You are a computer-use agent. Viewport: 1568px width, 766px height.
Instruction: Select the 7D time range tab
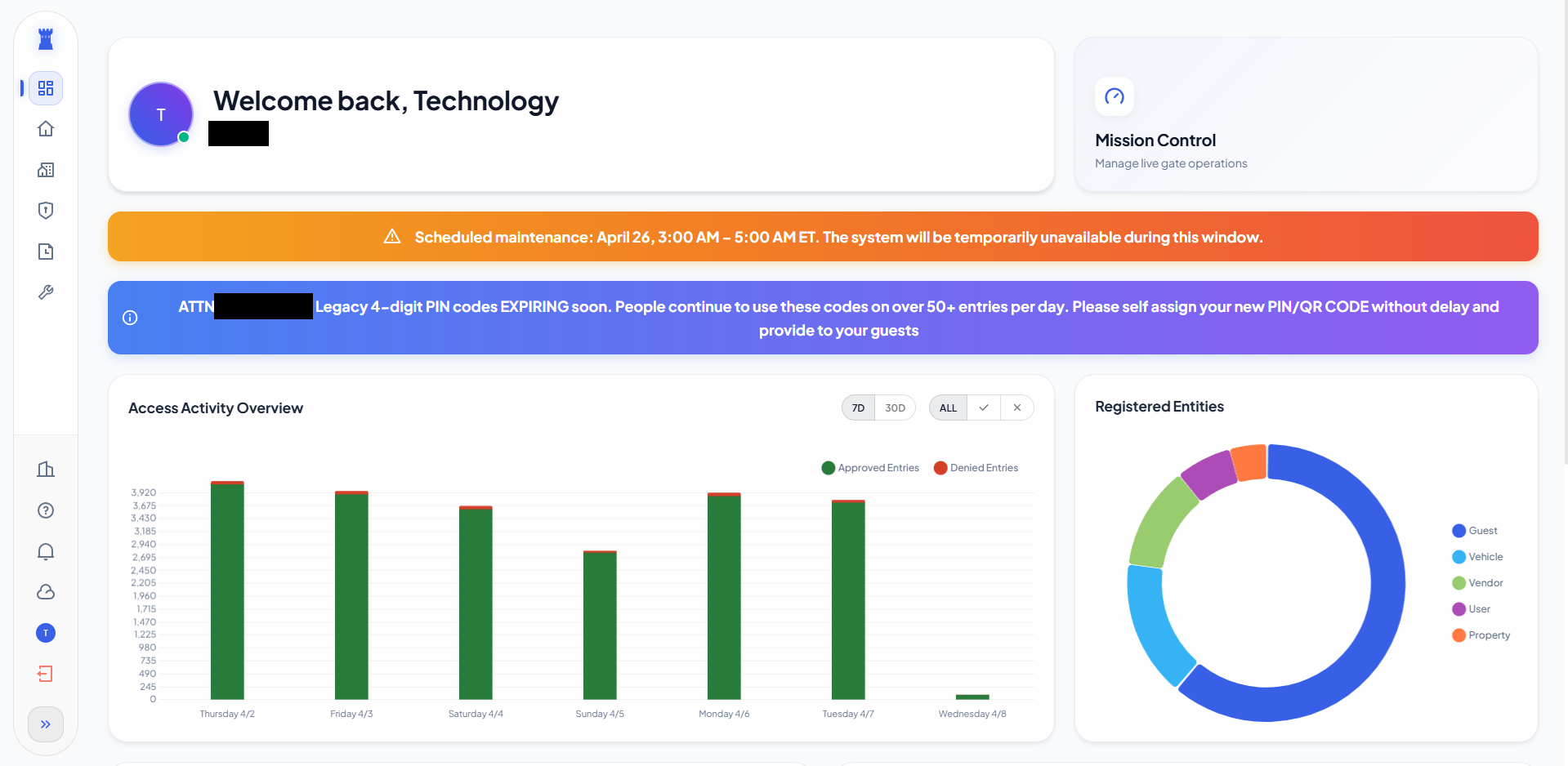858,407
